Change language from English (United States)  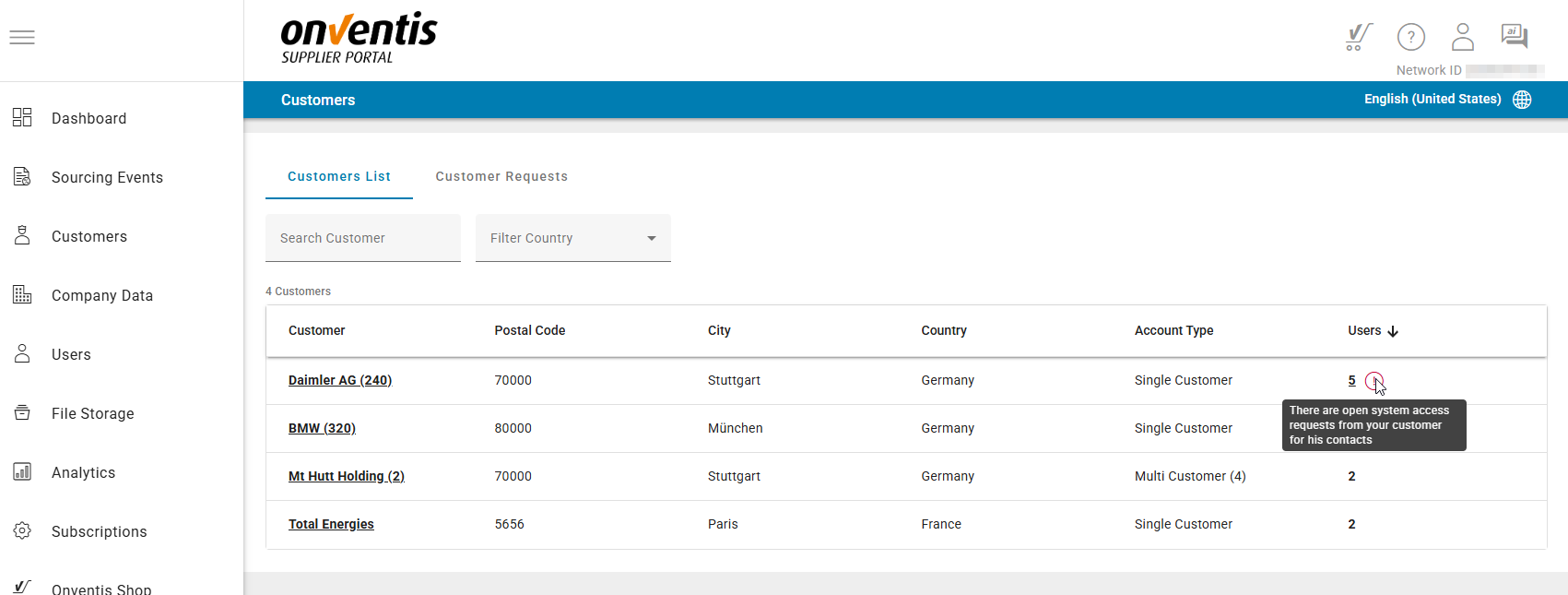pos(1432,100)
